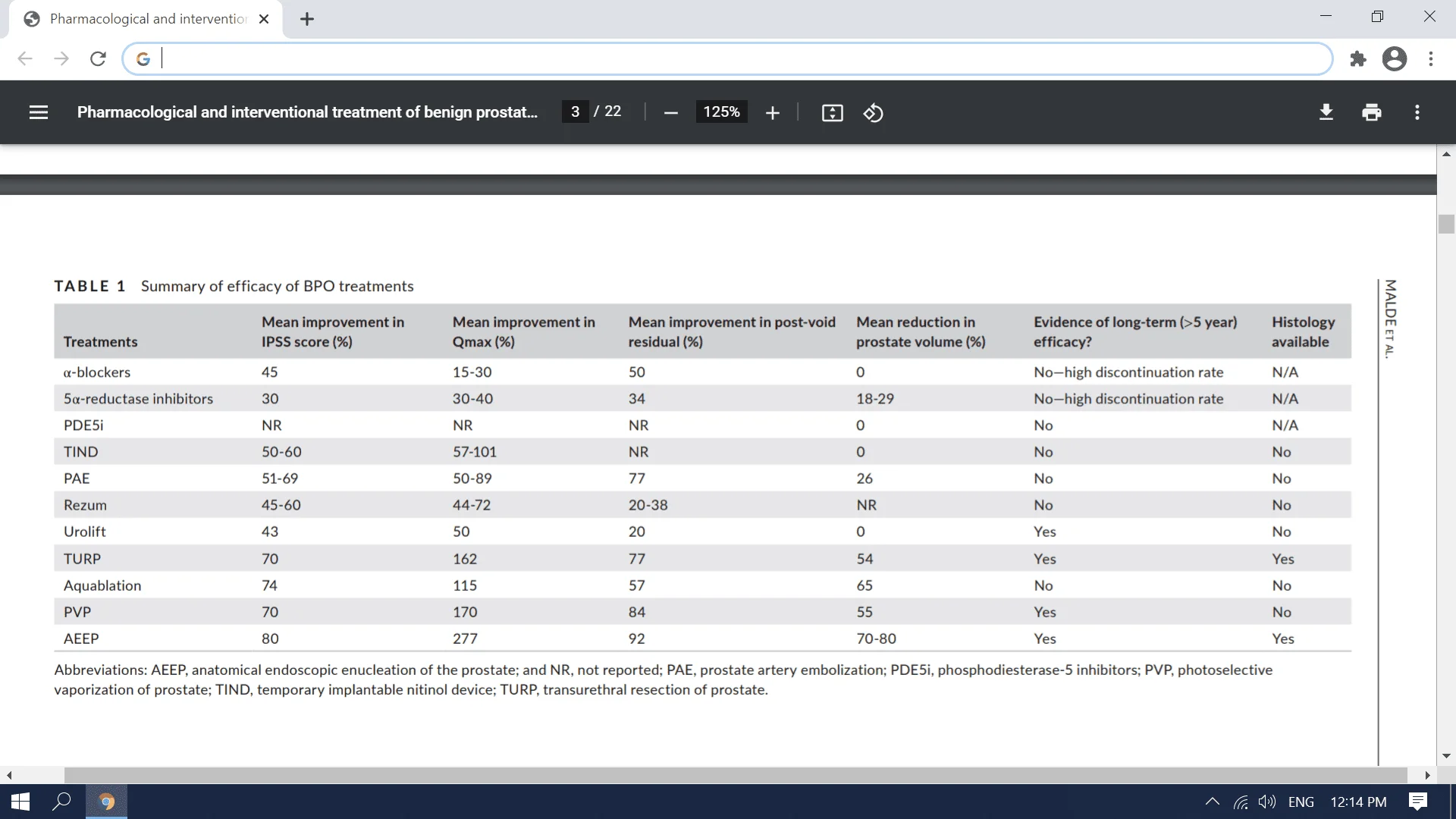Click 'No—high discontinuation rate' in α-blockers row
Screen dimensions: 1456x819
(1128, 372)
